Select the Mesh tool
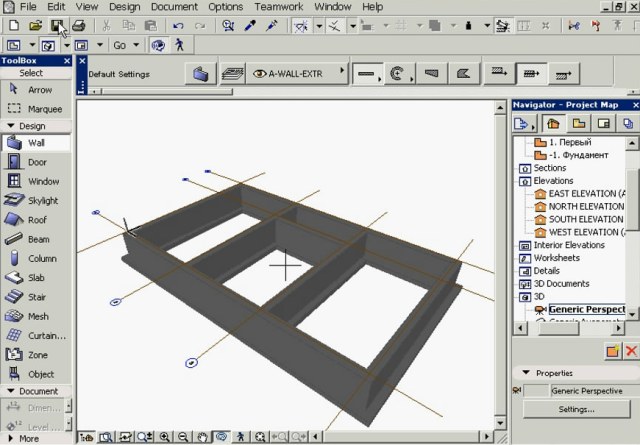Viewport: 640px width, 445px height. [x=36, y=317]
